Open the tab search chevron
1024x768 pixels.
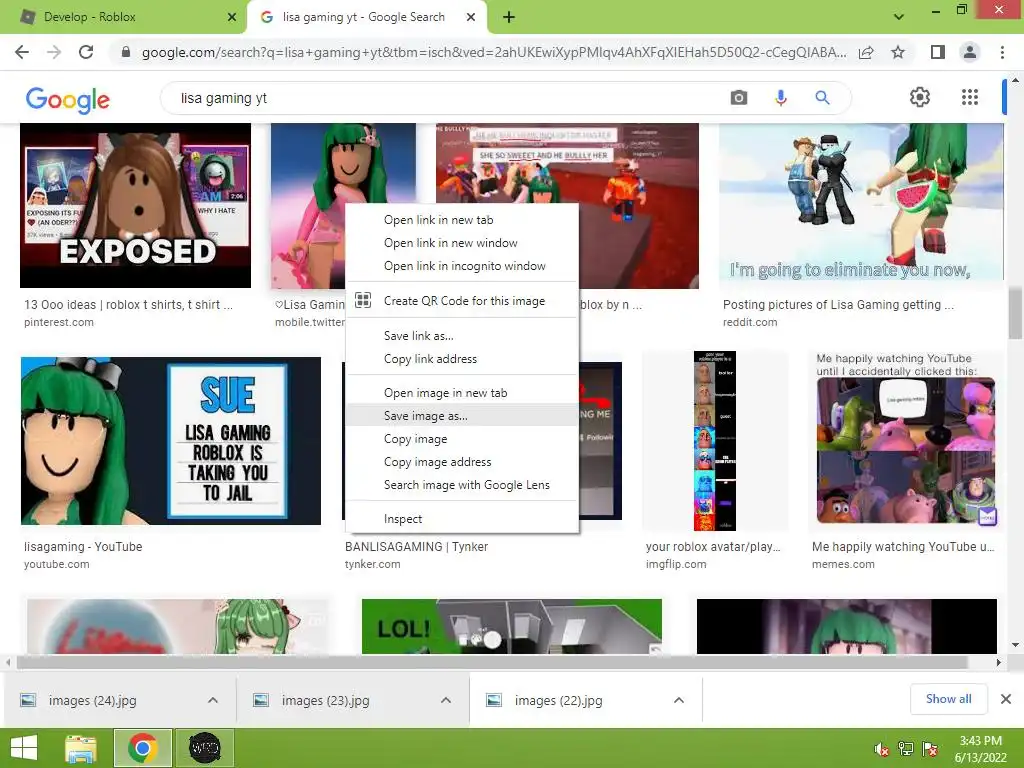tap(899, 17)
